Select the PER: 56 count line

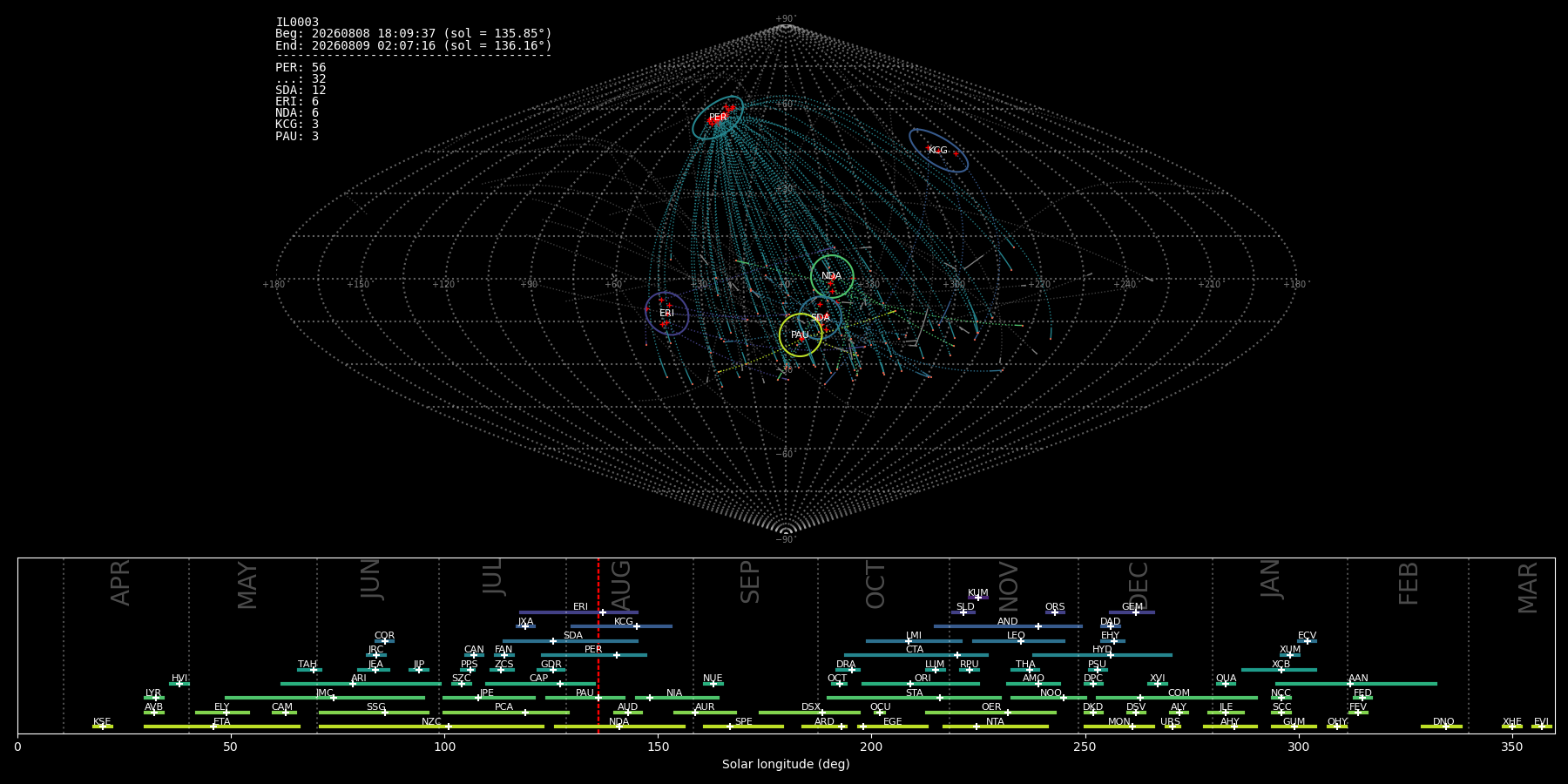click(x=301, y=67)
